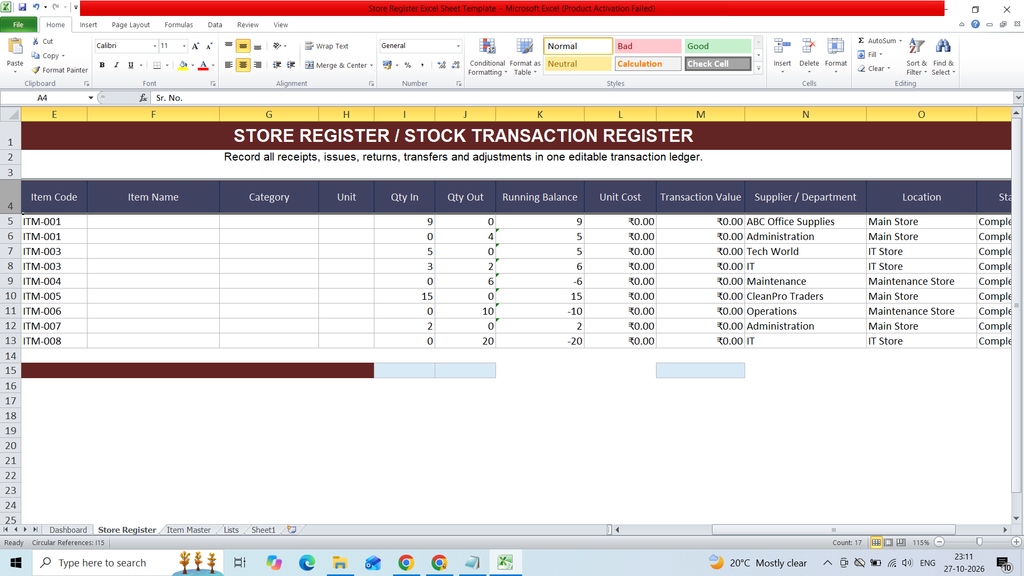Image resolution: width=1024 pixels, height=576 pixels.
Task: Click the Insert Function fx icon
Action: coord(143,98)
